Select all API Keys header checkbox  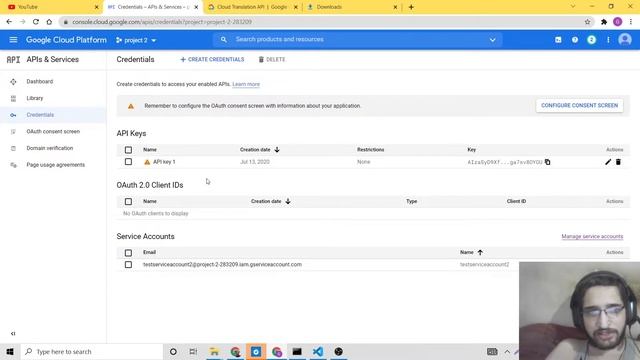128,150
